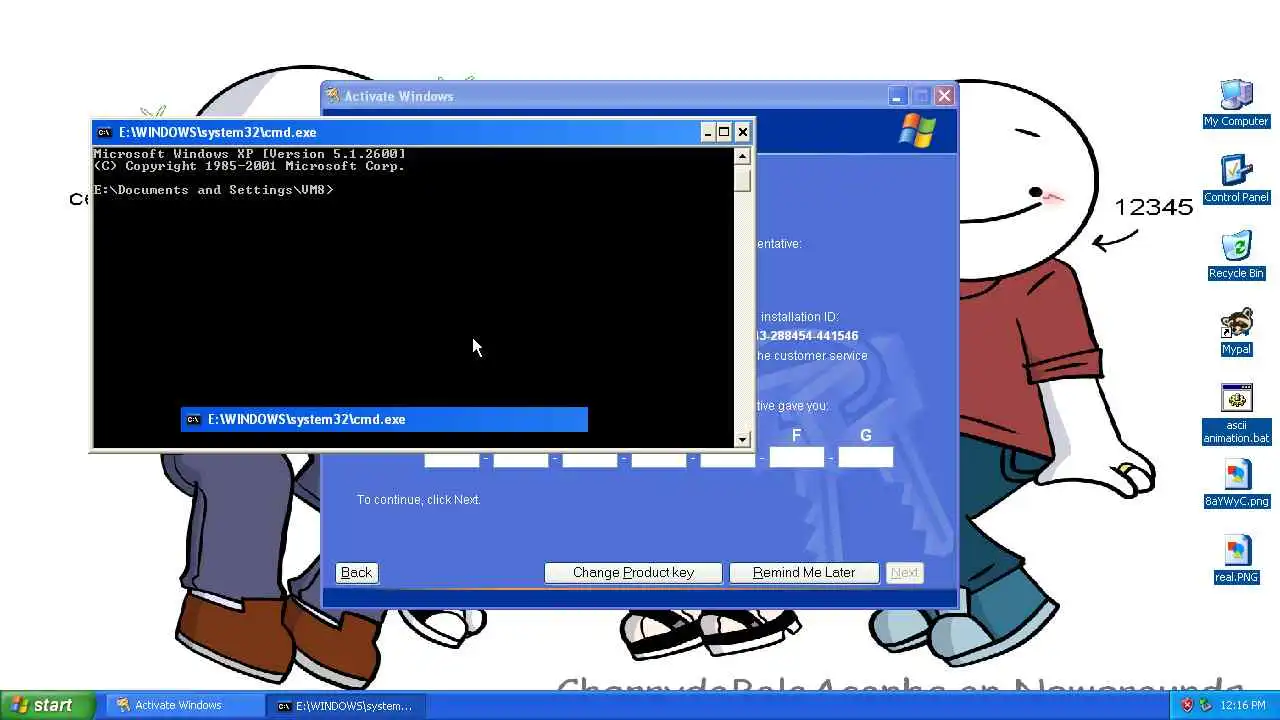Image resolution: width=1280 pixels, height=720 pixels.
Task: Click the cmd.exe title bar icon
Action: click(104, 132)
